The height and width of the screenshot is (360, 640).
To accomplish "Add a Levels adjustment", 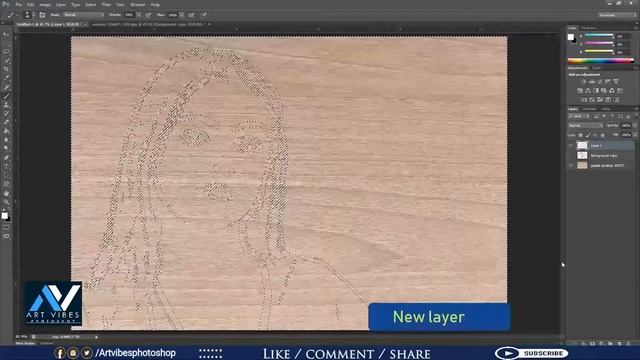I will tap(592, 82).
